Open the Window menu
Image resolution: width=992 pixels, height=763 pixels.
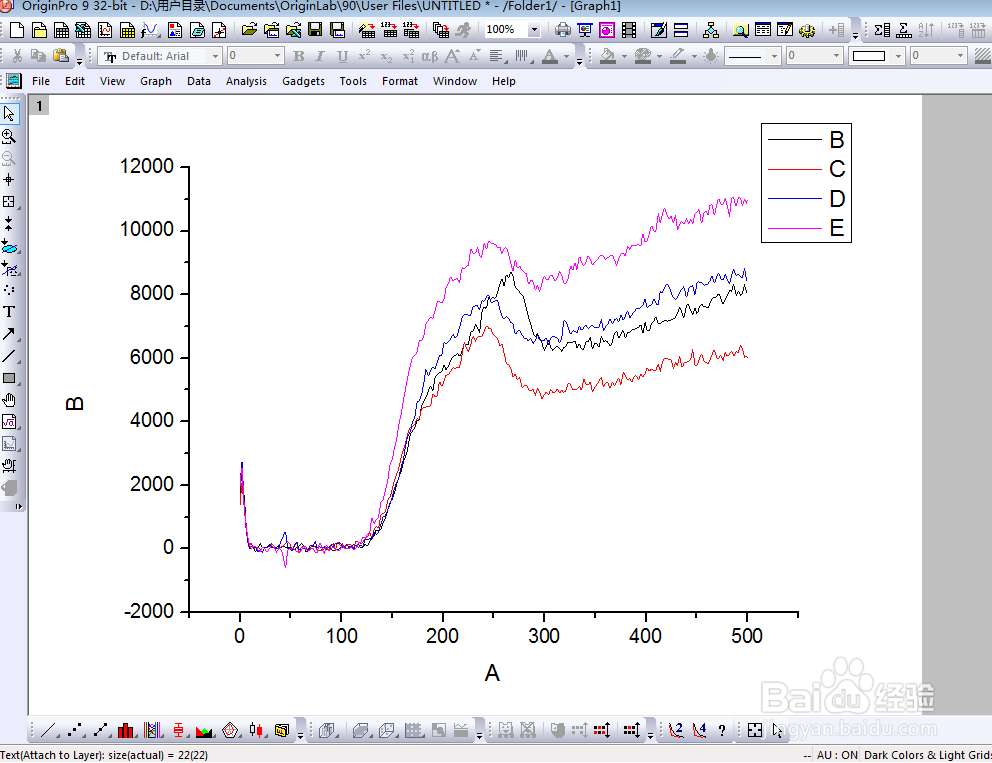coord(455,81)
